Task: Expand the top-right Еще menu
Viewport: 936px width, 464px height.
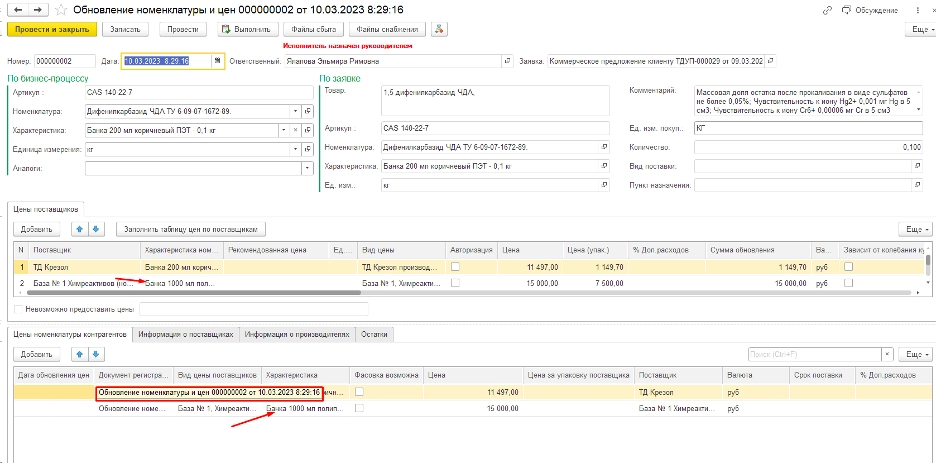Action: pyautogui.click(x=917, y=29)
